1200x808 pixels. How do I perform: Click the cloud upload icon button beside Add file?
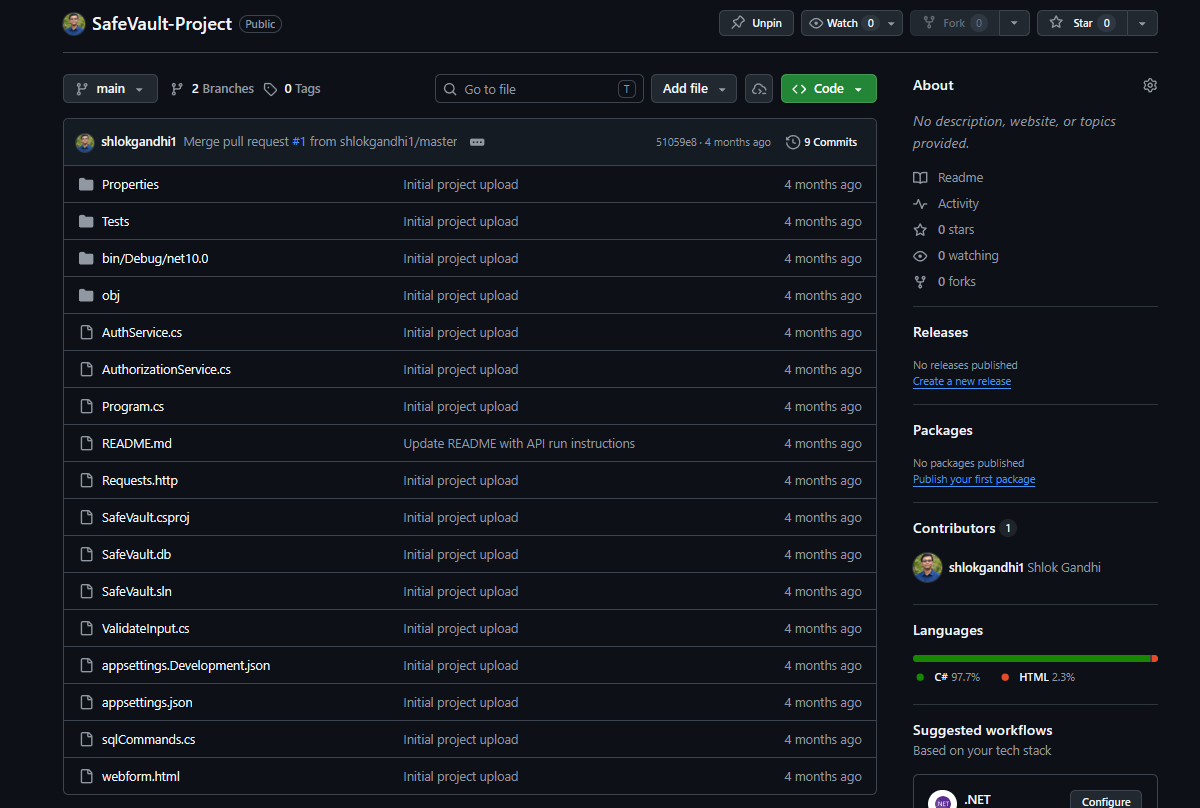[x=759, y=89]
